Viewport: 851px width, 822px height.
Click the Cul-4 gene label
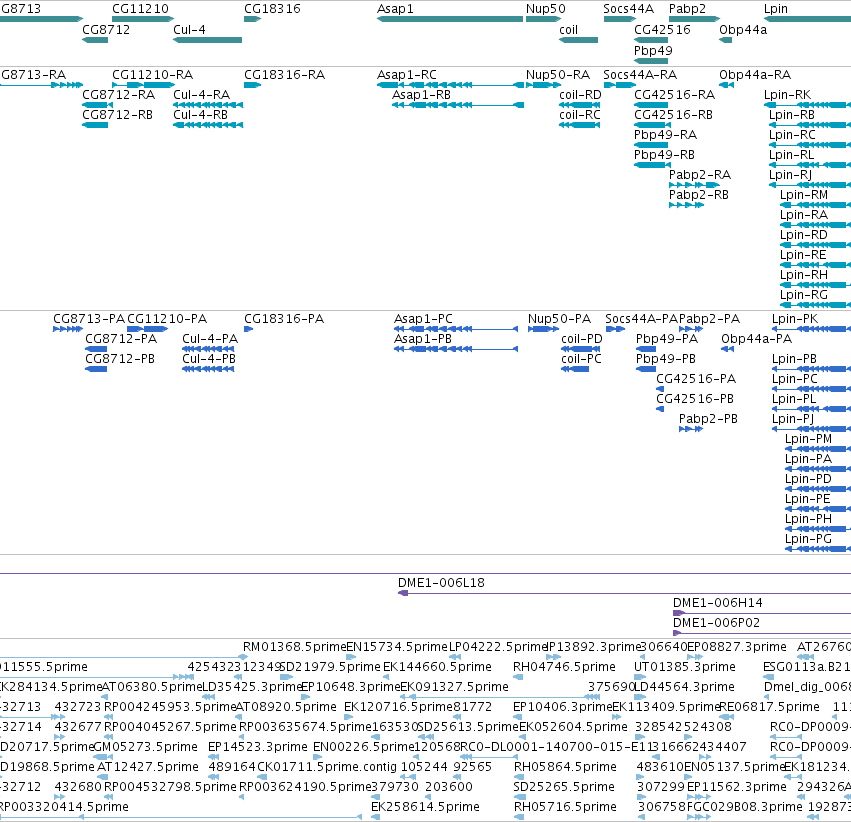pos(189,29)
